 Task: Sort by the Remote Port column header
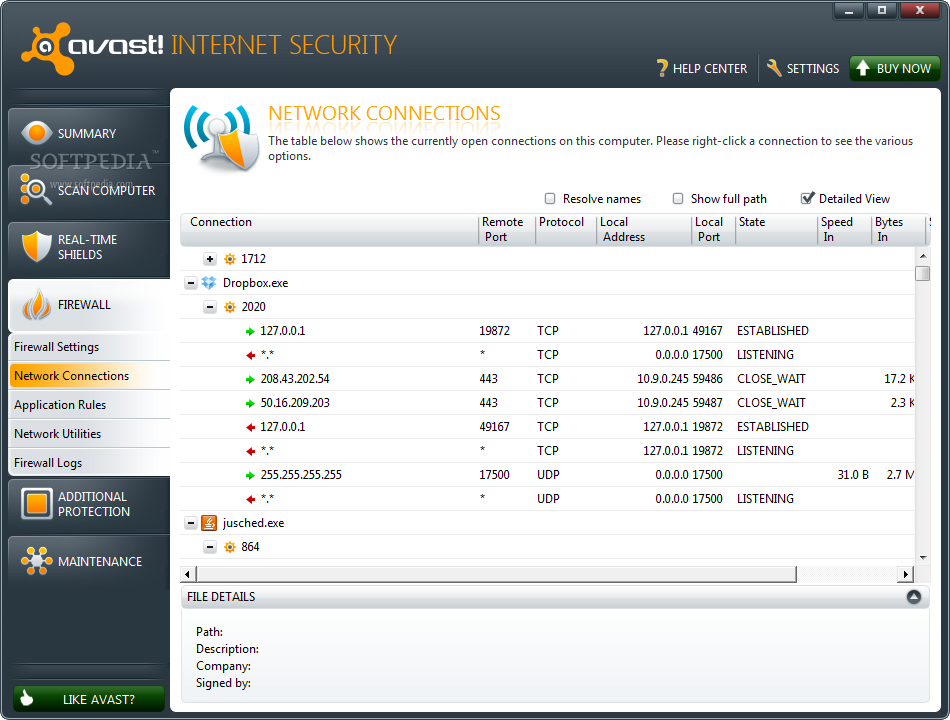[507, 230]
